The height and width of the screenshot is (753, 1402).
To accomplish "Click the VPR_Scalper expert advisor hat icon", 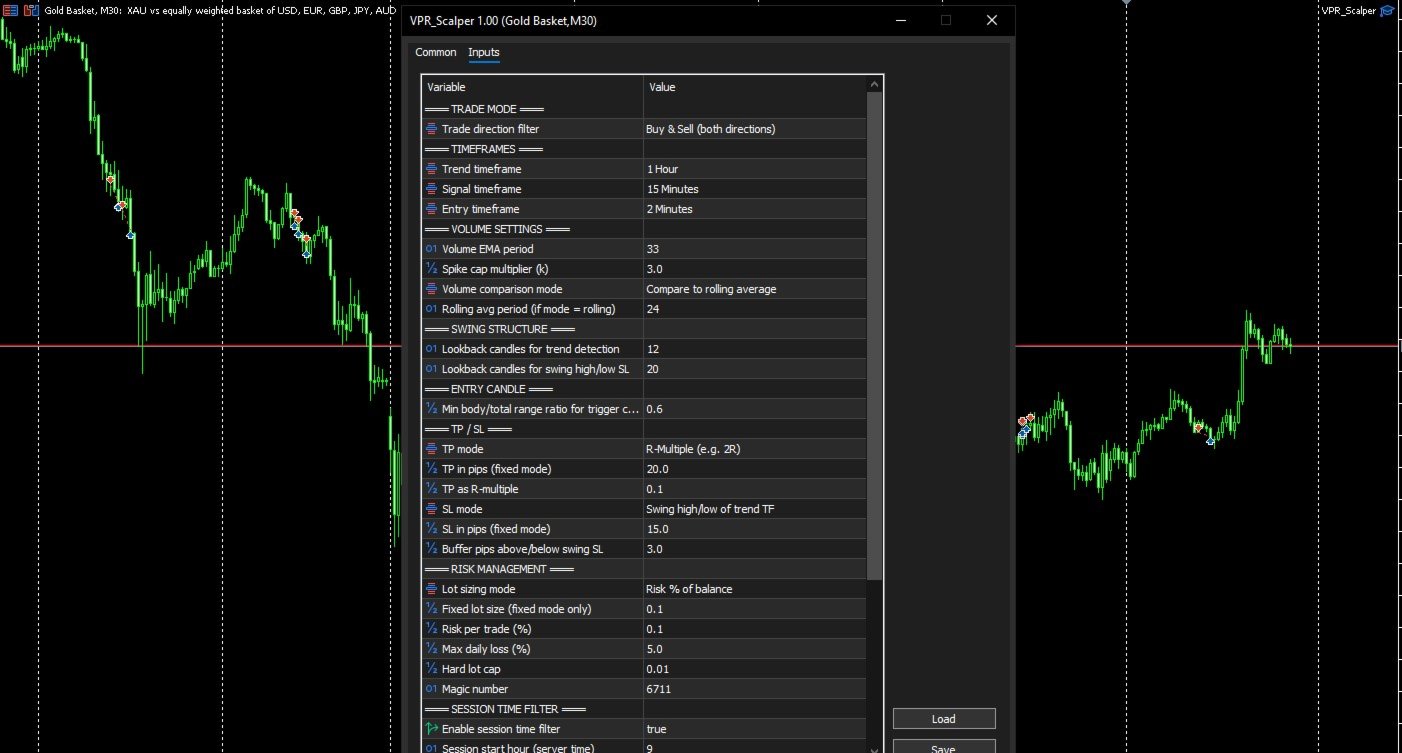I will pos(1387,10).
